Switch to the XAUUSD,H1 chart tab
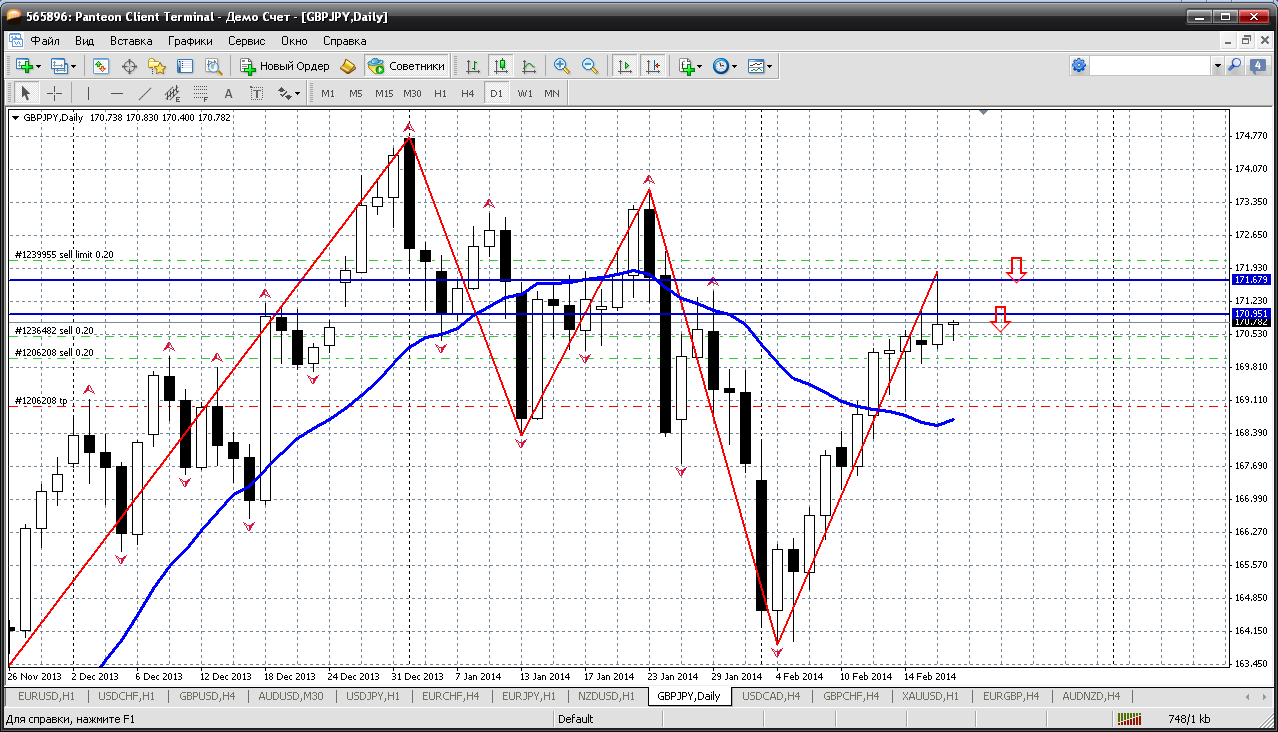This screenshot has height=732, width=1278. (930, 696)
